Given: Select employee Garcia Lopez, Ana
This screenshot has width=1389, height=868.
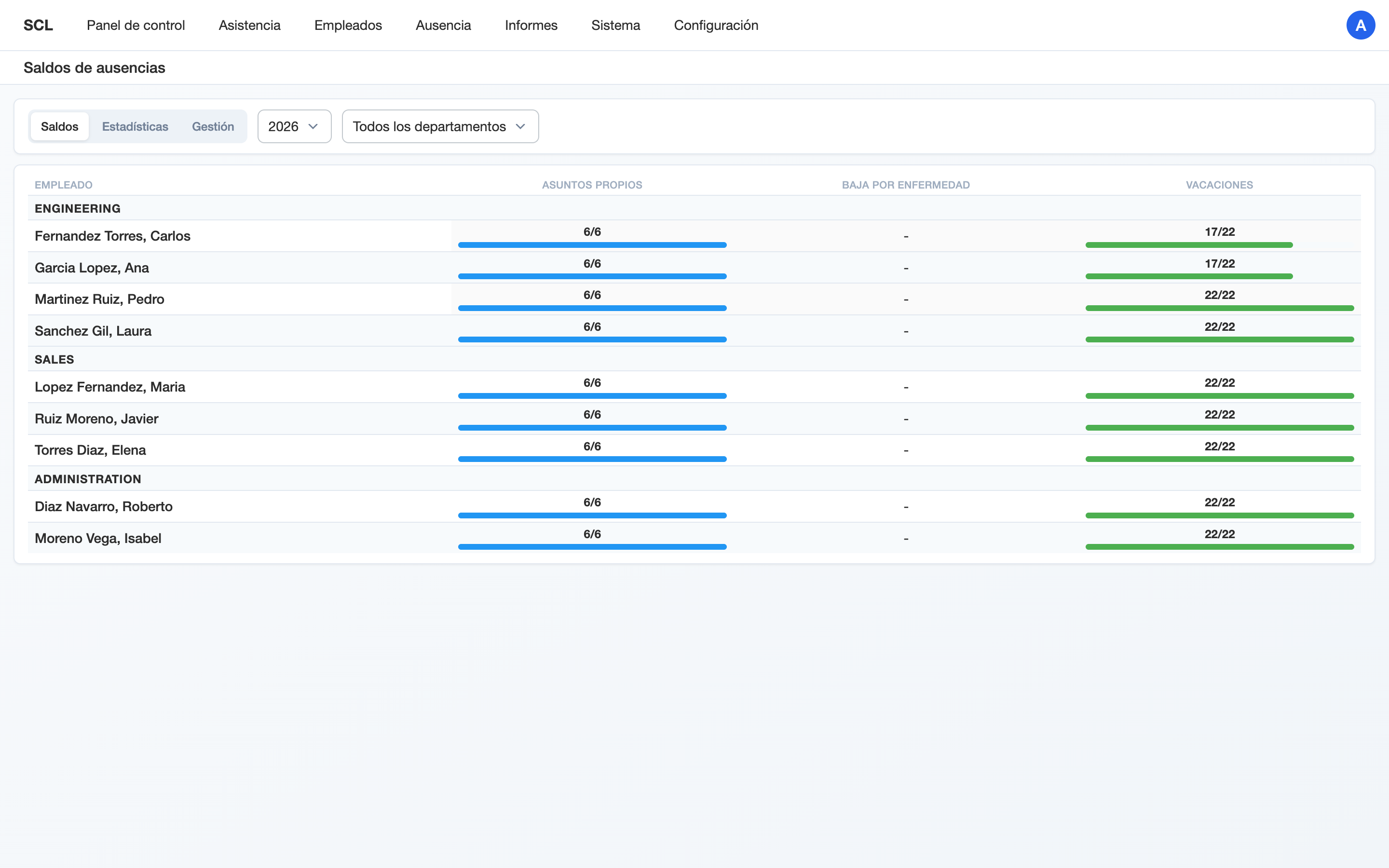Looking at the screenshot, I should [x=91, y=268].
